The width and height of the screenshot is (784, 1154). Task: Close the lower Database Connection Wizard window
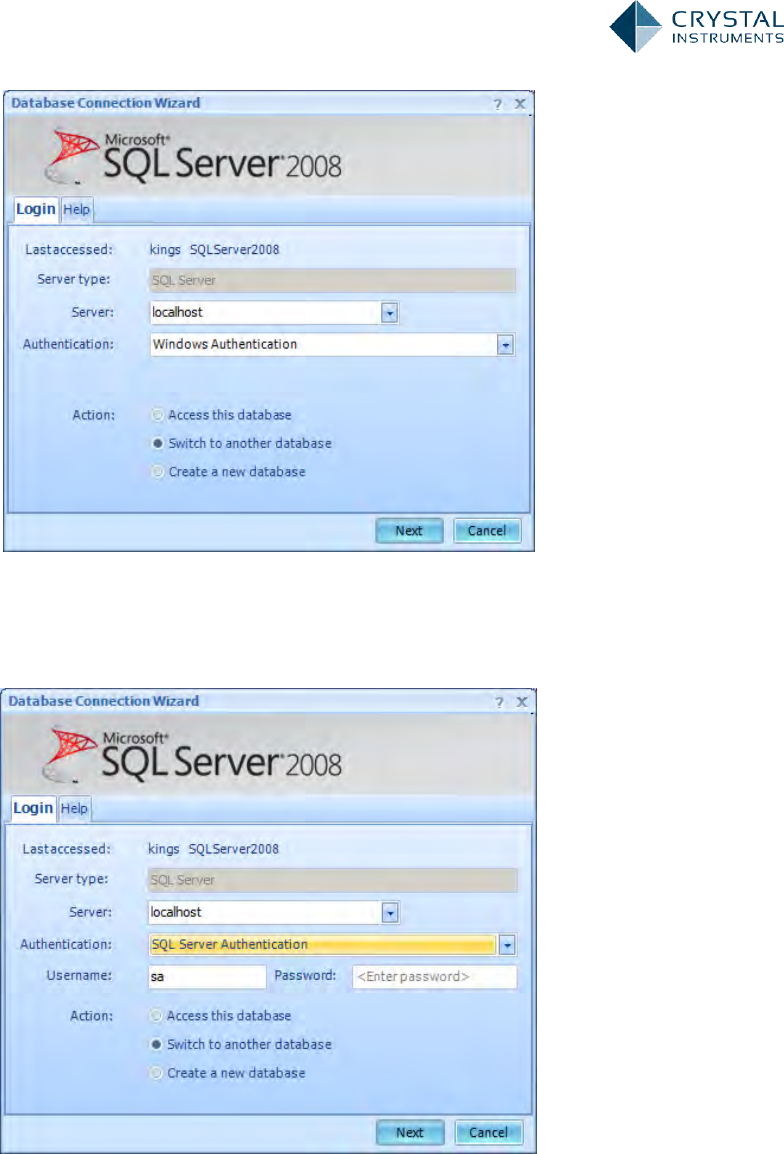click(522, 702)
